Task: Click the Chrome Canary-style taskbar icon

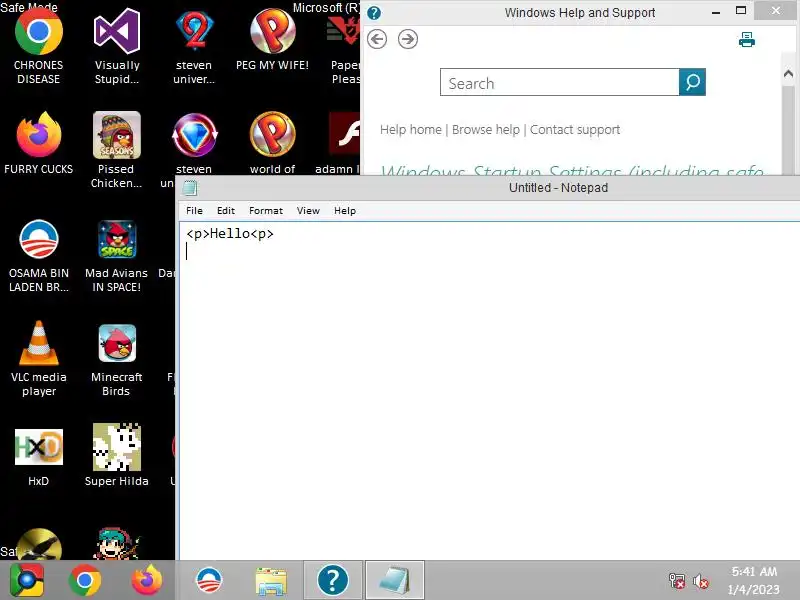Action: click(x=27, y=580)
